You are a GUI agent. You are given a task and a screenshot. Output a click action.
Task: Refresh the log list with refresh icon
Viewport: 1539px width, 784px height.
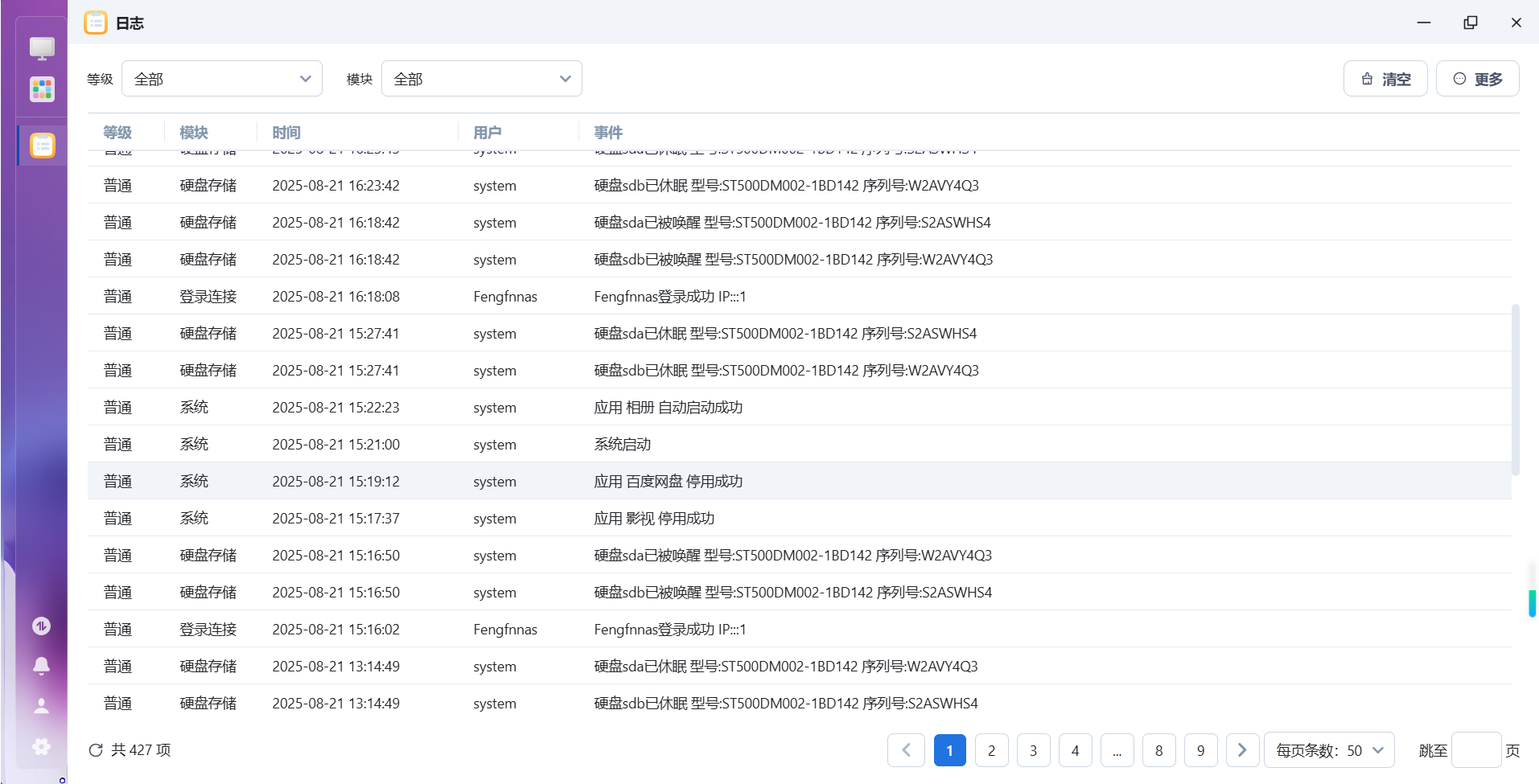pos(96,750)
